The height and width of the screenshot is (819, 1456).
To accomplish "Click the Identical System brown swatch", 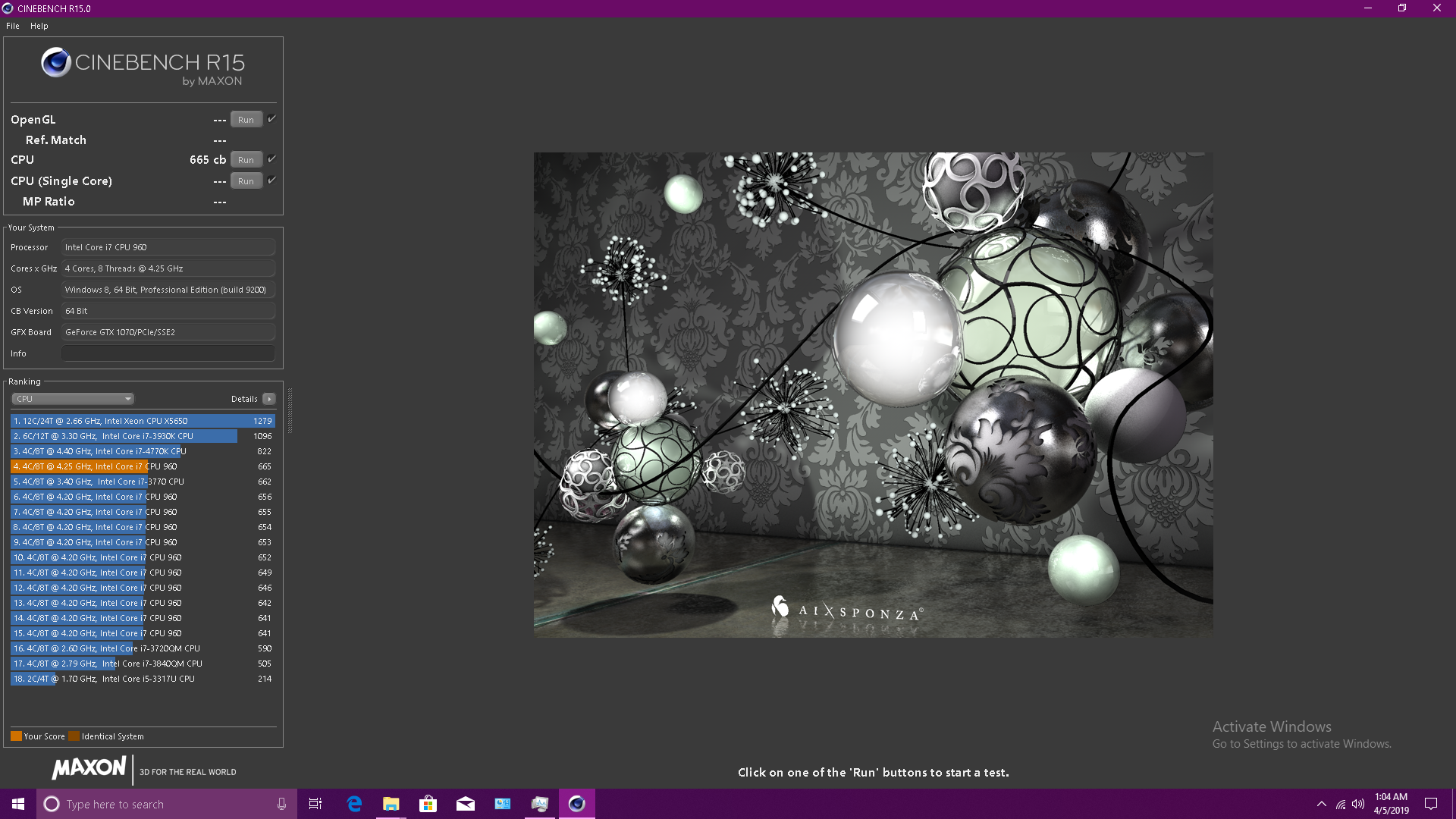I will (74, 736).
